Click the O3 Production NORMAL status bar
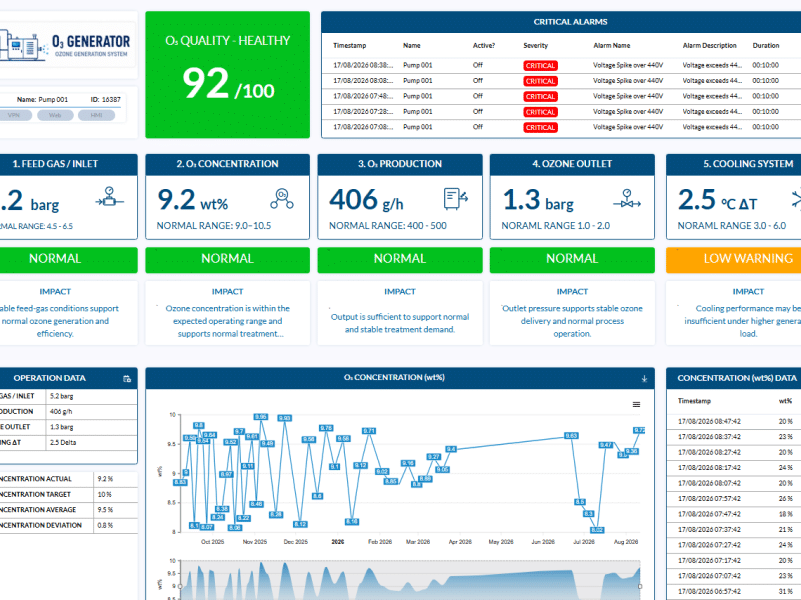This screenshot has height=600, width=801. [x=400, y=258]
